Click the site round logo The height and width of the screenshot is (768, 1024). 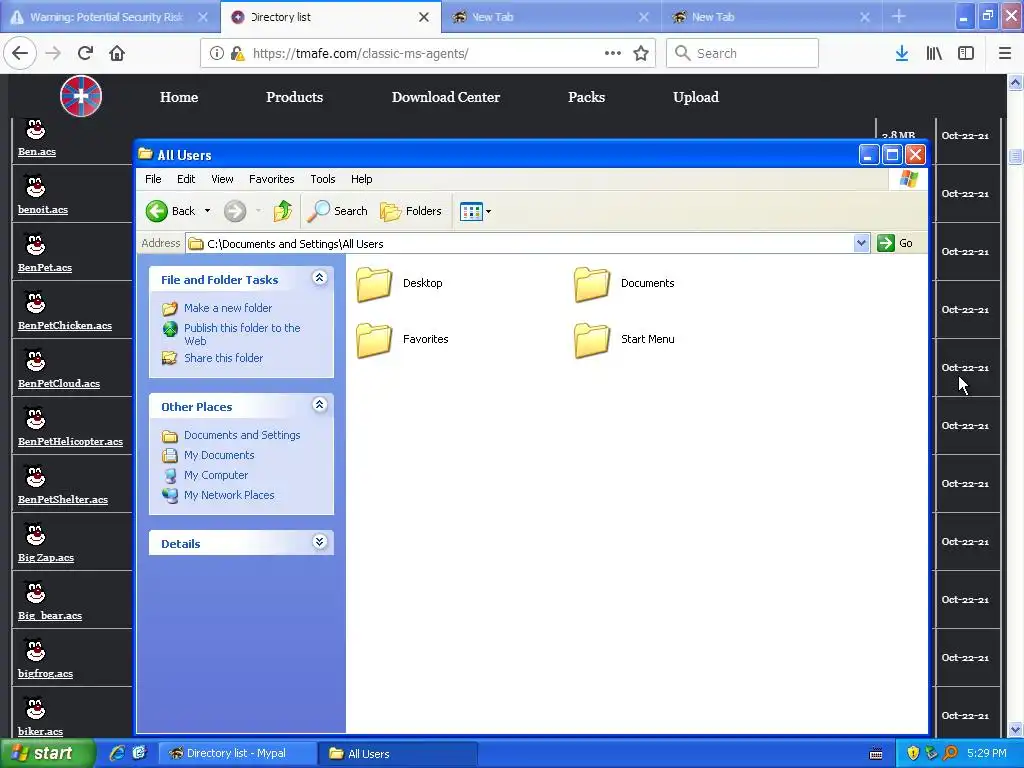(x=81, y=96)
